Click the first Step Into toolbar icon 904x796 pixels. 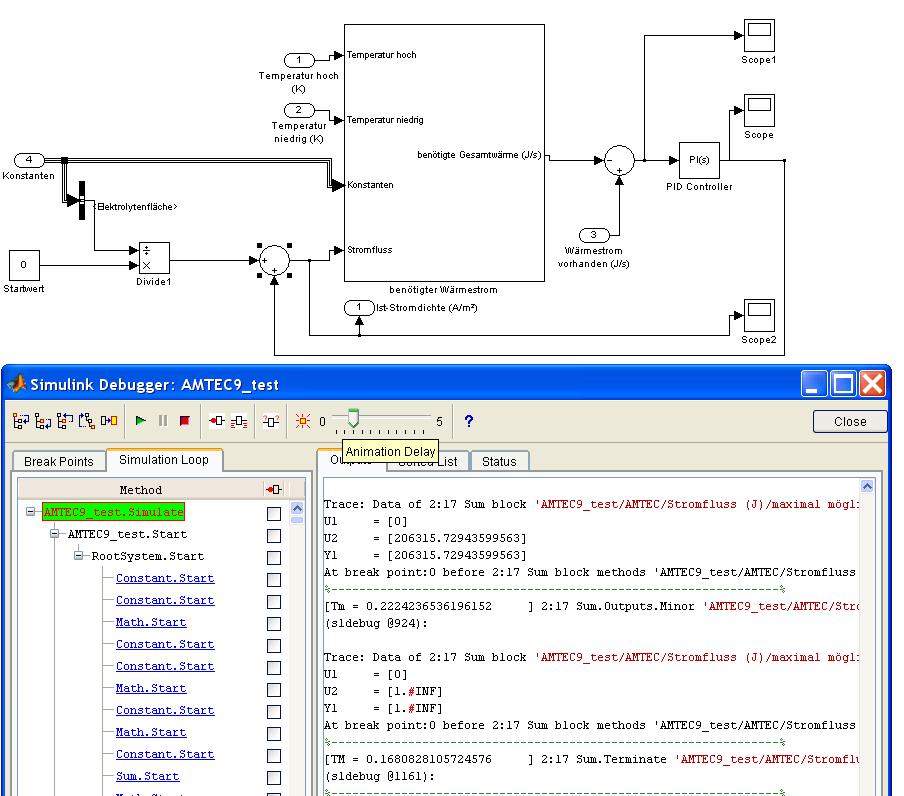20,421
